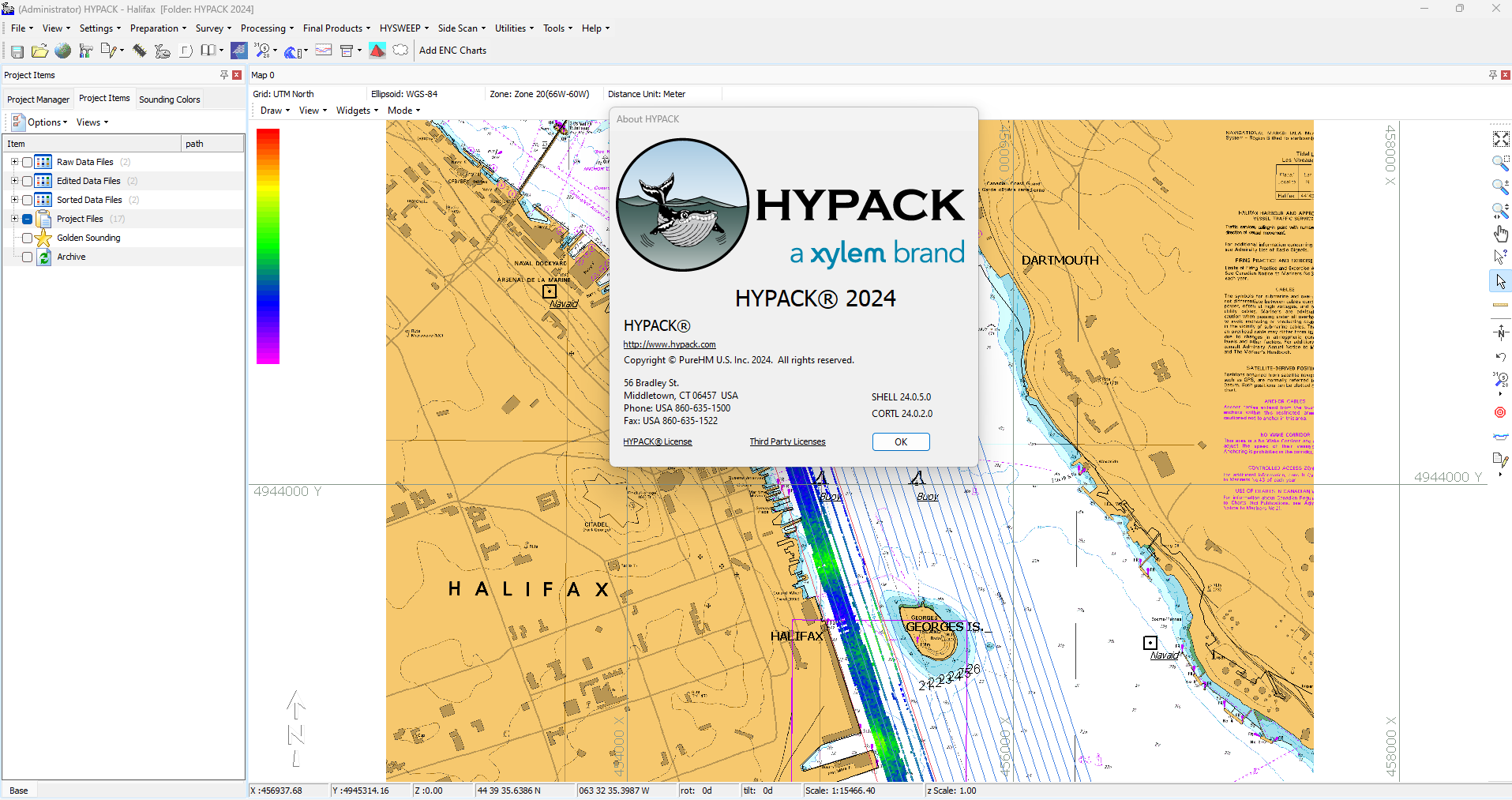Open the hardware setup hammer icon
1512x800 pixels.
coord(85,51)
